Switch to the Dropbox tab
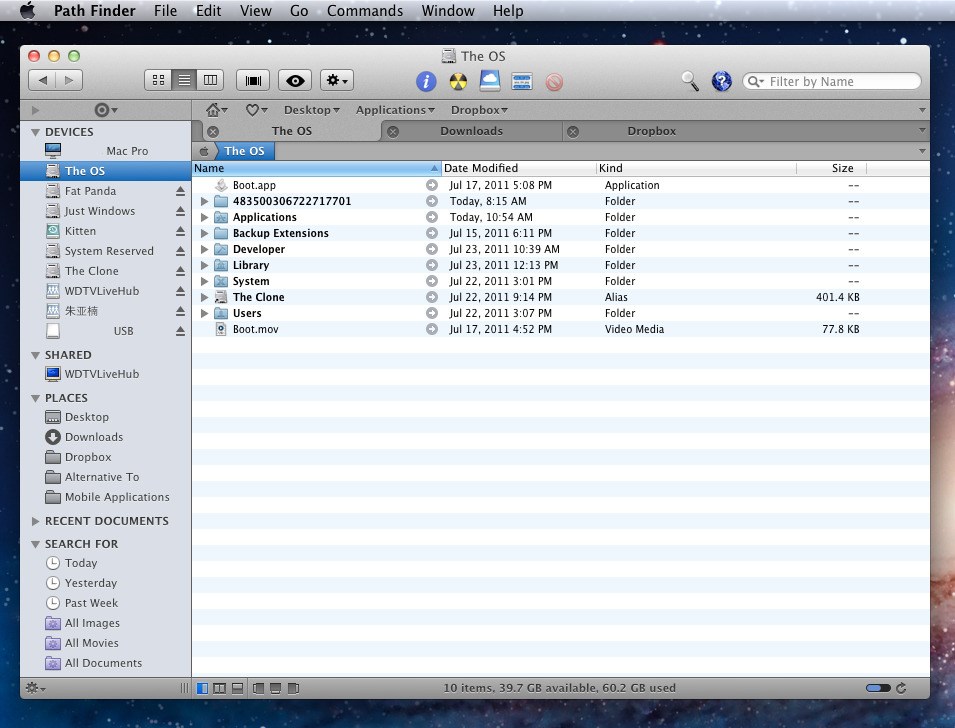The width and height of the screenshot is (955, 728). click(652, 131)
